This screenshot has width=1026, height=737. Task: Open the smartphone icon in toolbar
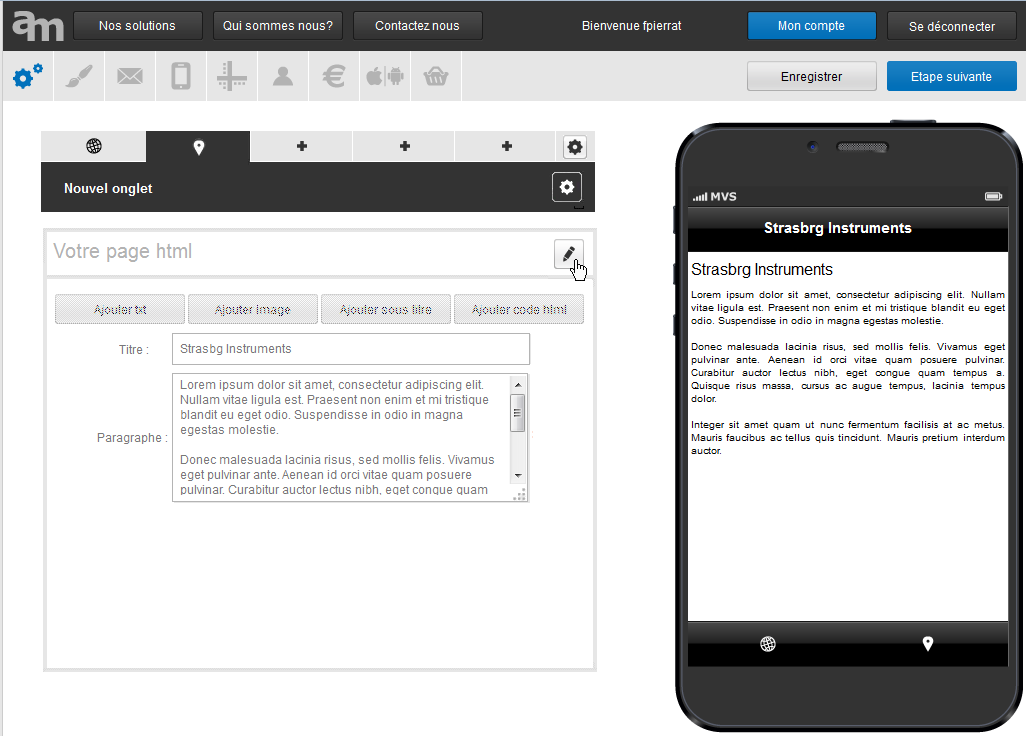[181, 76]
